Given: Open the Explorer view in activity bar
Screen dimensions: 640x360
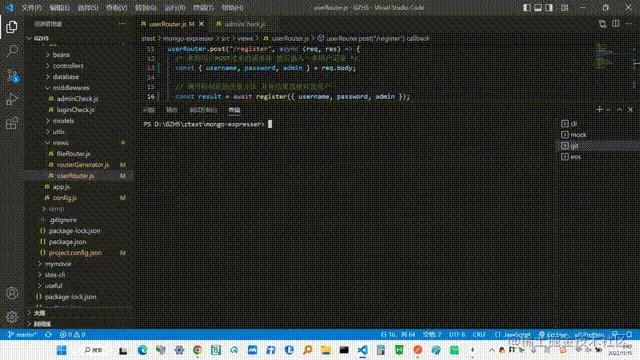Looking at the screenshot, I should (12, 27).
